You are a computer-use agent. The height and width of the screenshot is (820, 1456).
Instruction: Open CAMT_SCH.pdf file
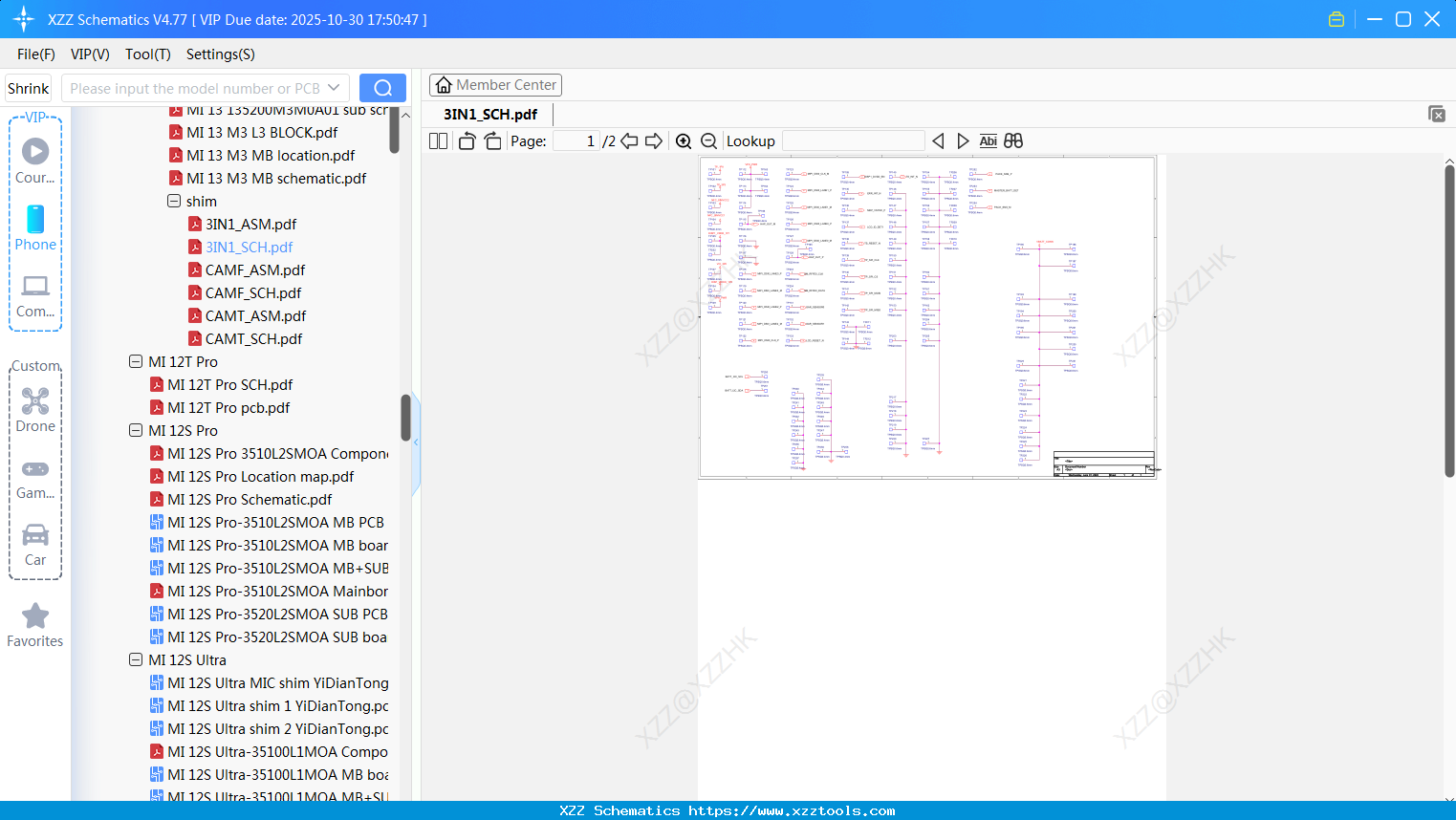pos(253,339)
